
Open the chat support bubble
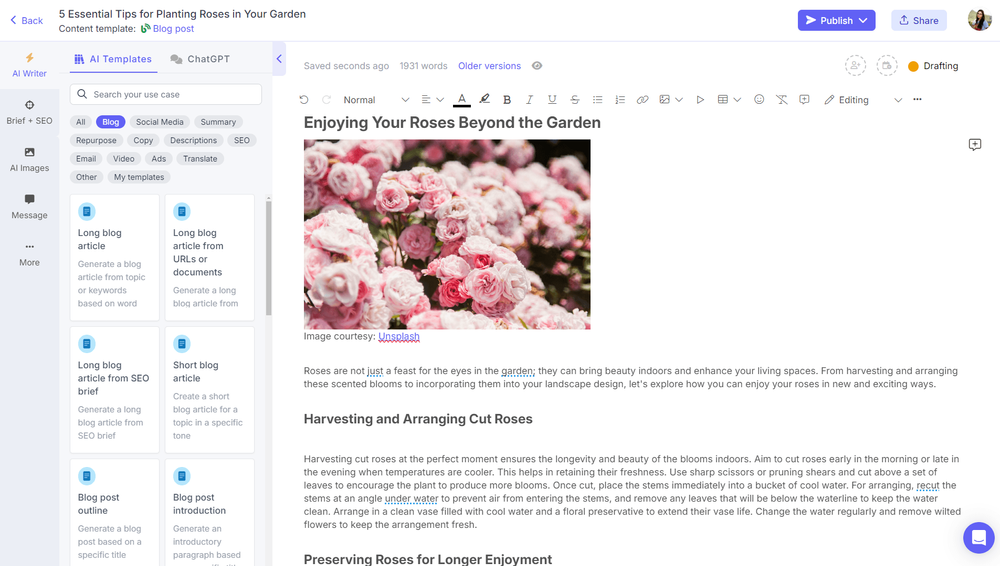978,538
